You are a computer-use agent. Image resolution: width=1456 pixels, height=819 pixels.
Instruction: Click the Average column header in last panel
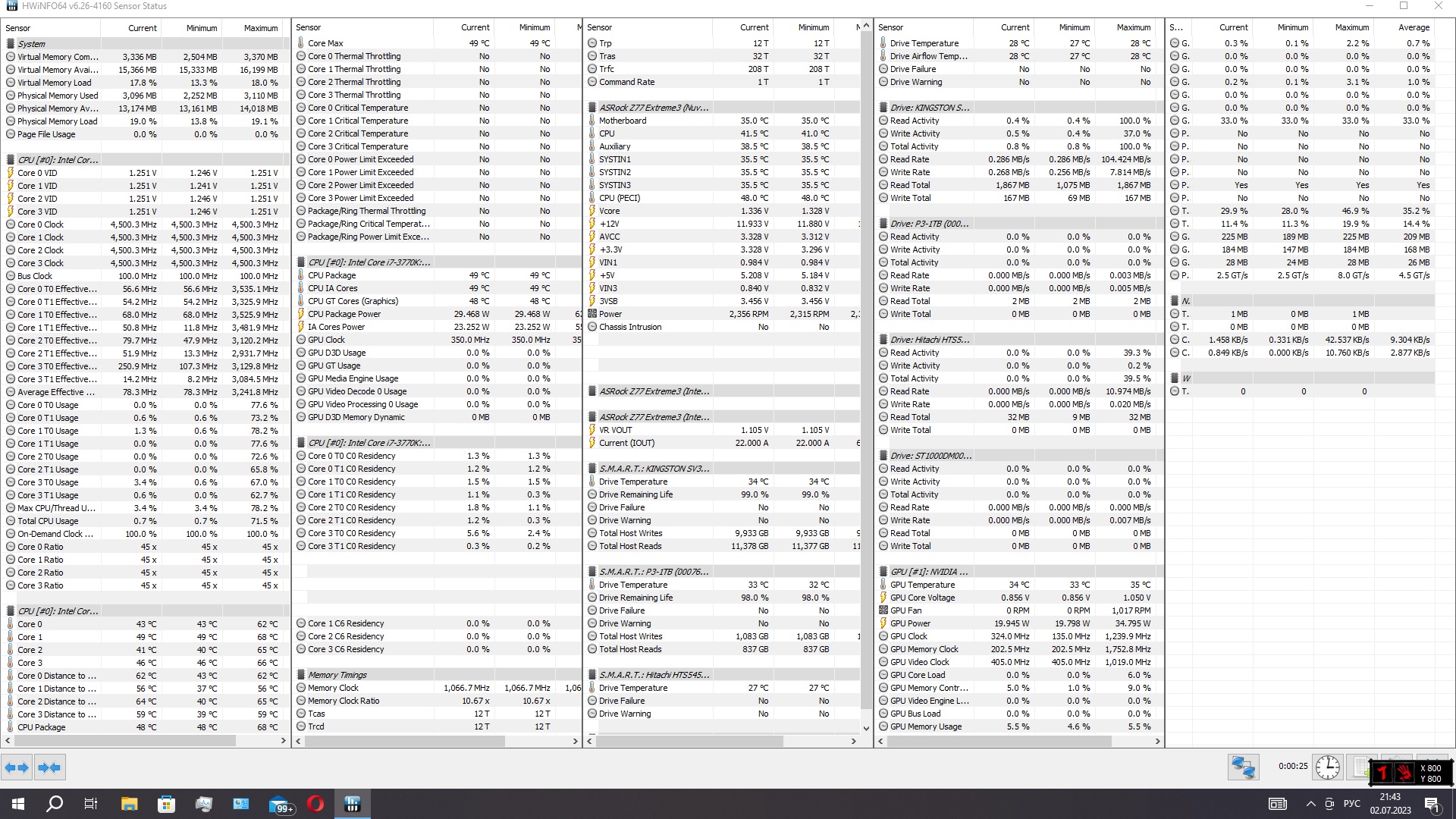point(1414,27)
